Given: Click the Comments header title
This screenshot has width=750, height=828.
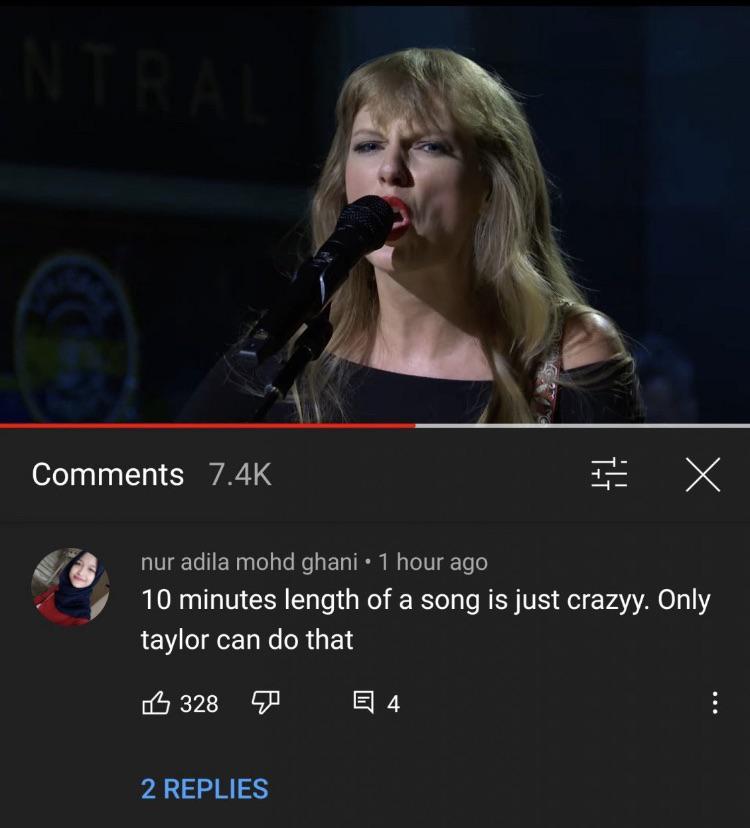Looking at the screenshot, I should [108, 474].
